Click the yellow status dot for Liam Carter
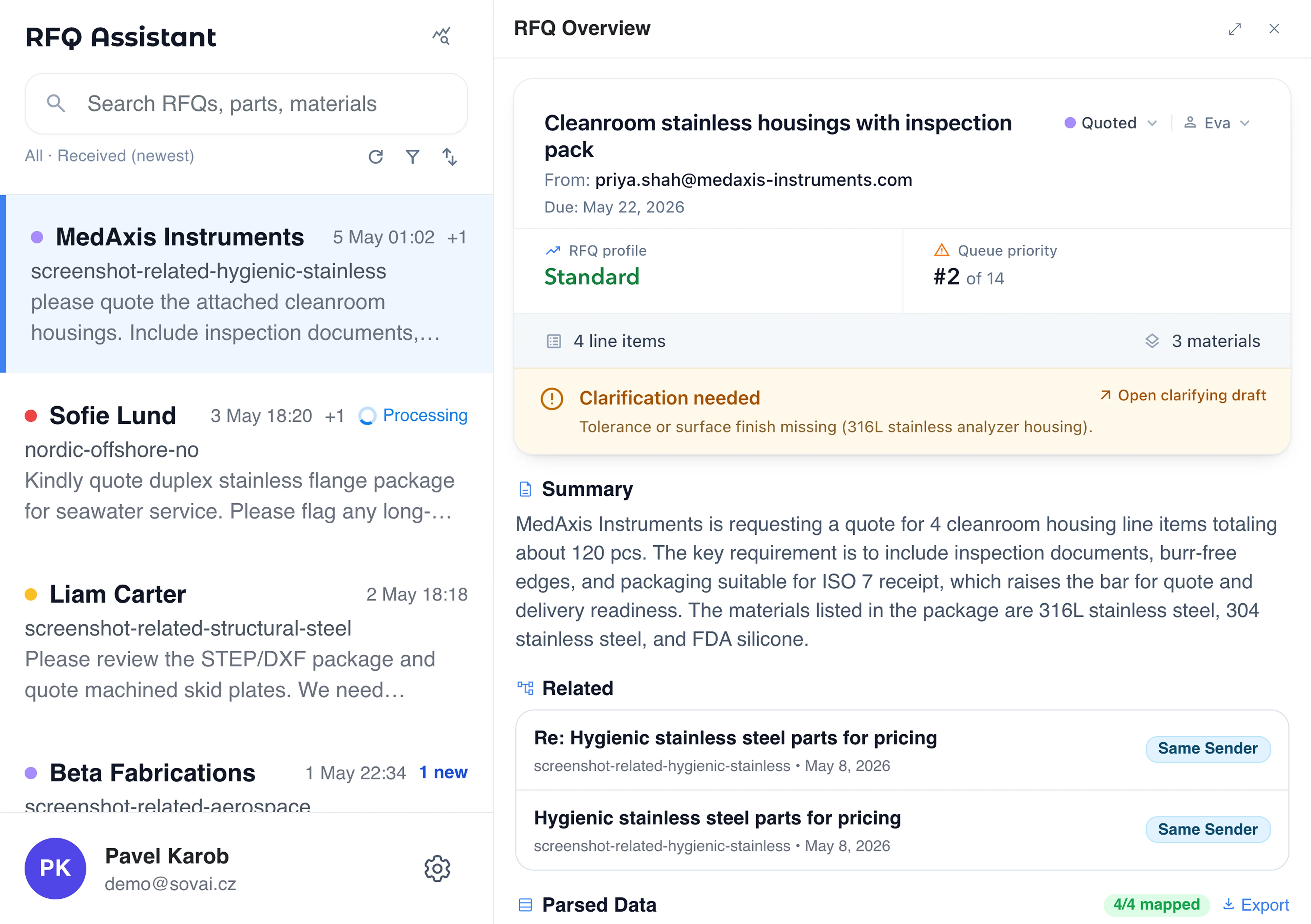 point(31,594)
